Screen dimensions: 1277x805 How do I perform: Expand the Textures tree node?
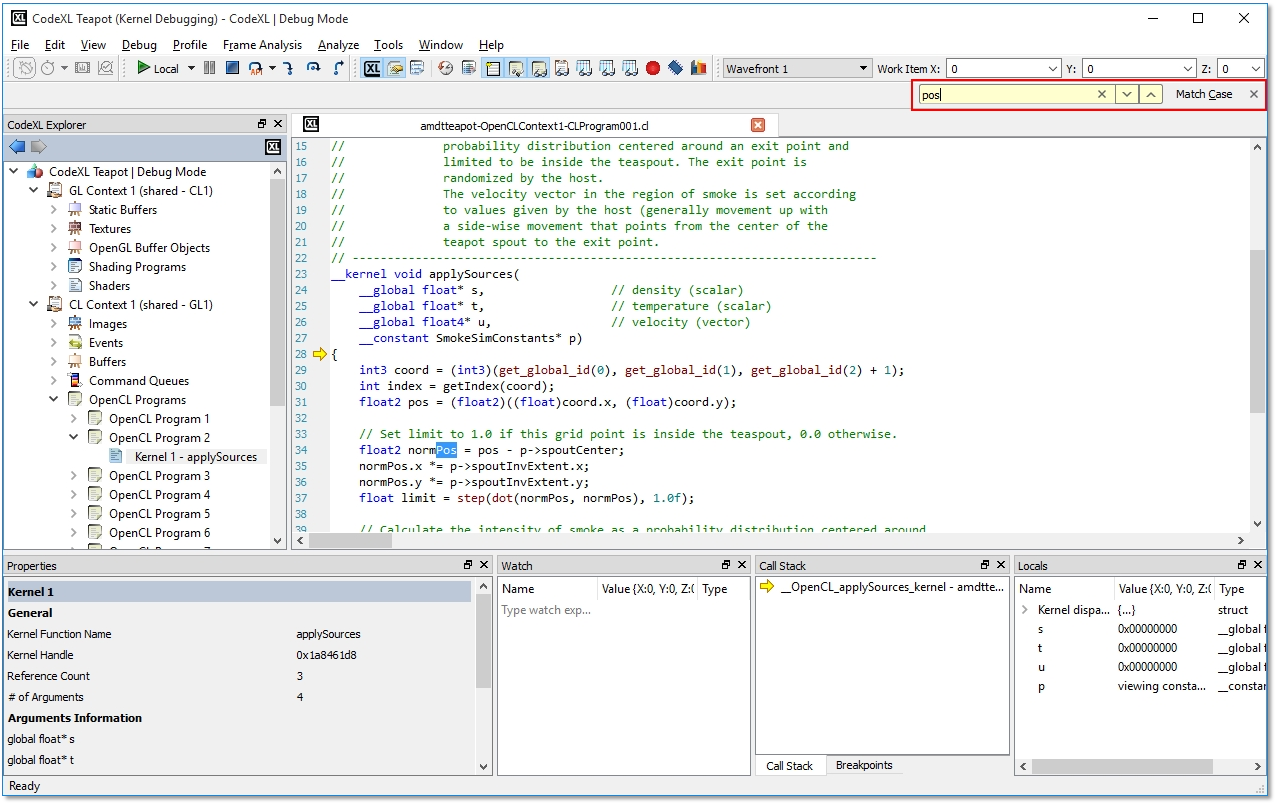click(54, 229)
